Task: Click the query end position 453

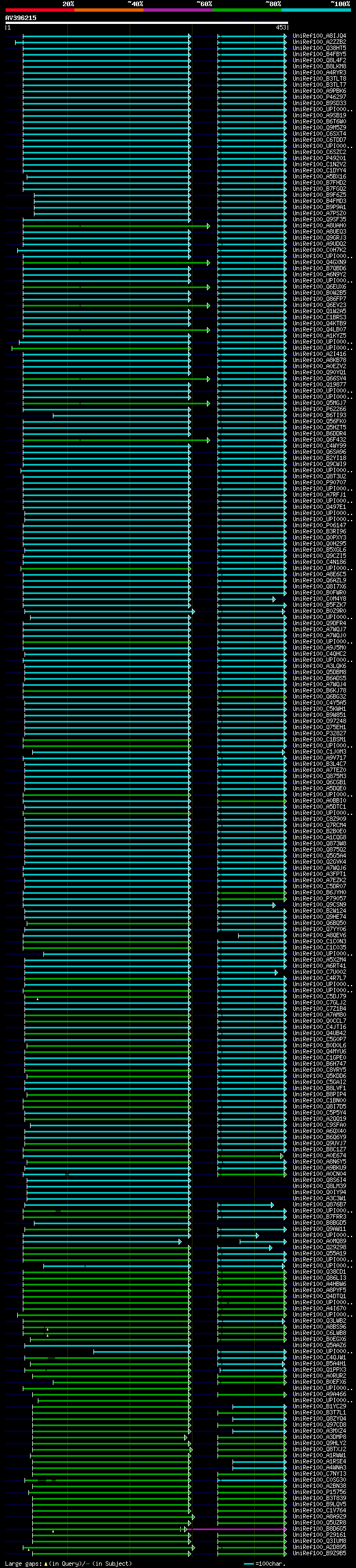Action: pos(280,27)
